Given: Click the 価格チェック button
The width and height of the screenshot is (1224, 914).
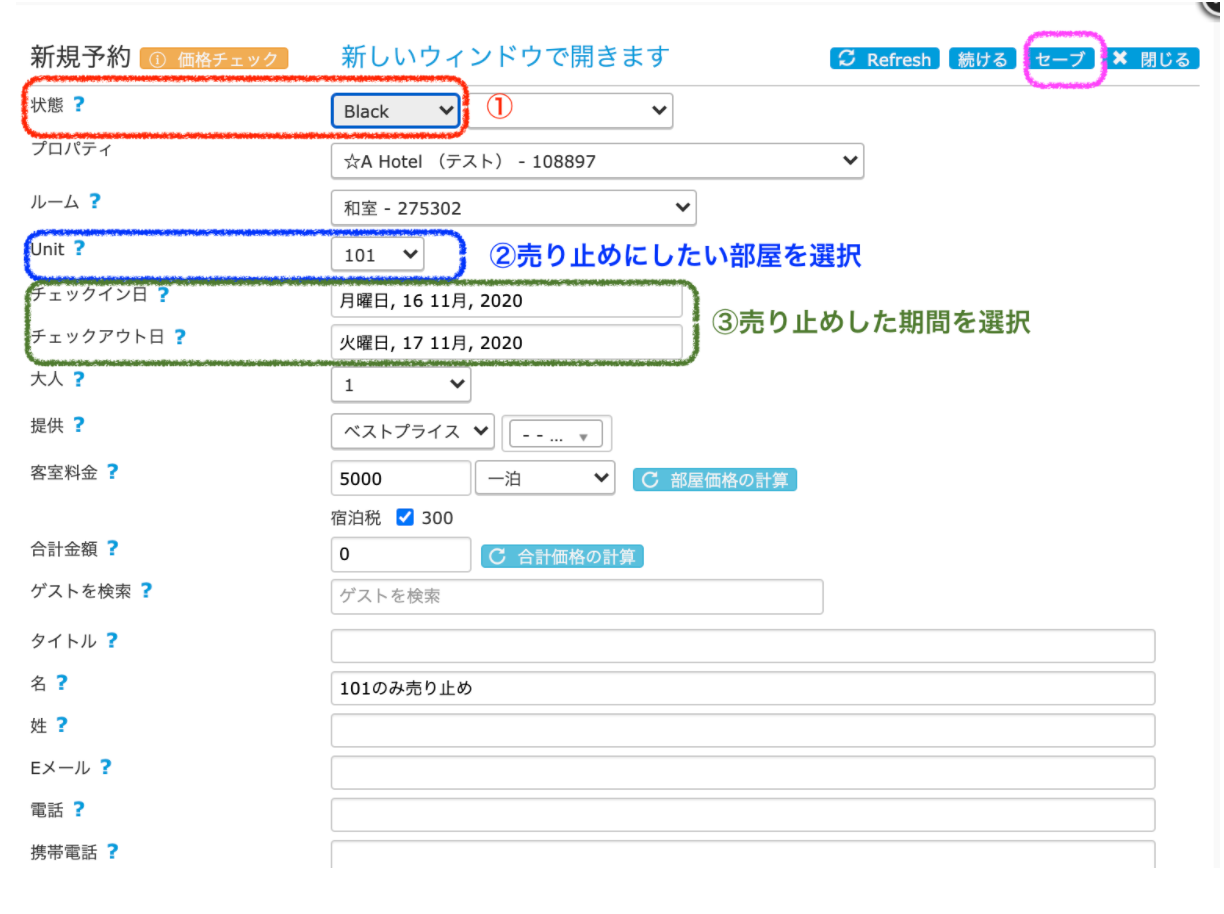Looking at the screenshot, I should 214,59.
